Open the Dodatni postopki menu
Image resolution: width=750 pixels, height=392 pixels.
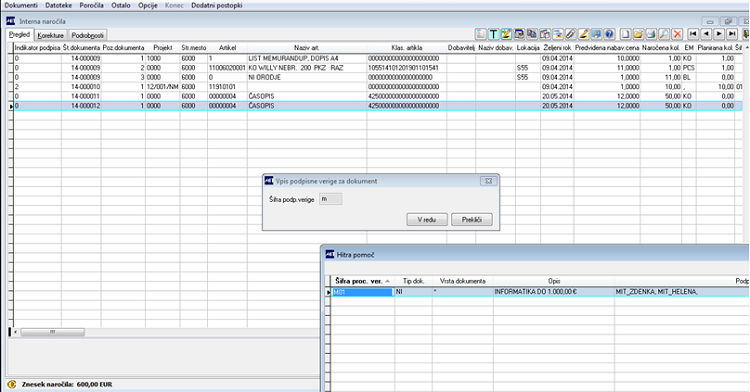217,5
